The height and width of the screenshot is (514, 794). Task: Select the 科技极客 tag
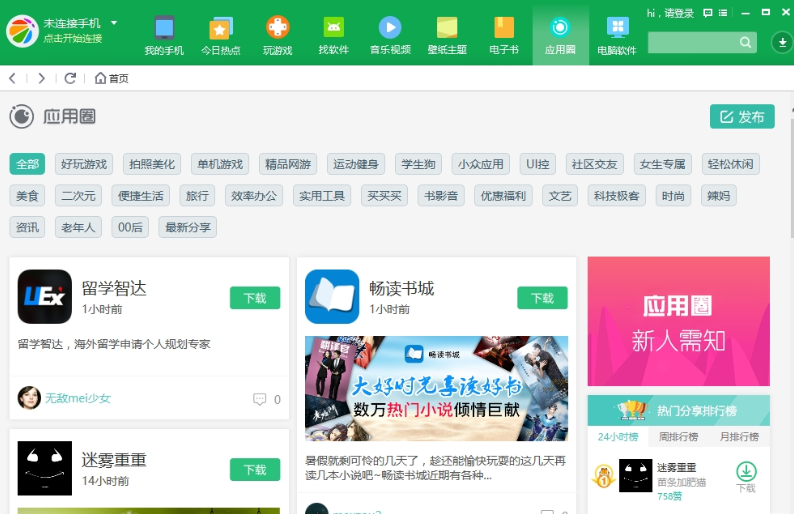(617, 195)
